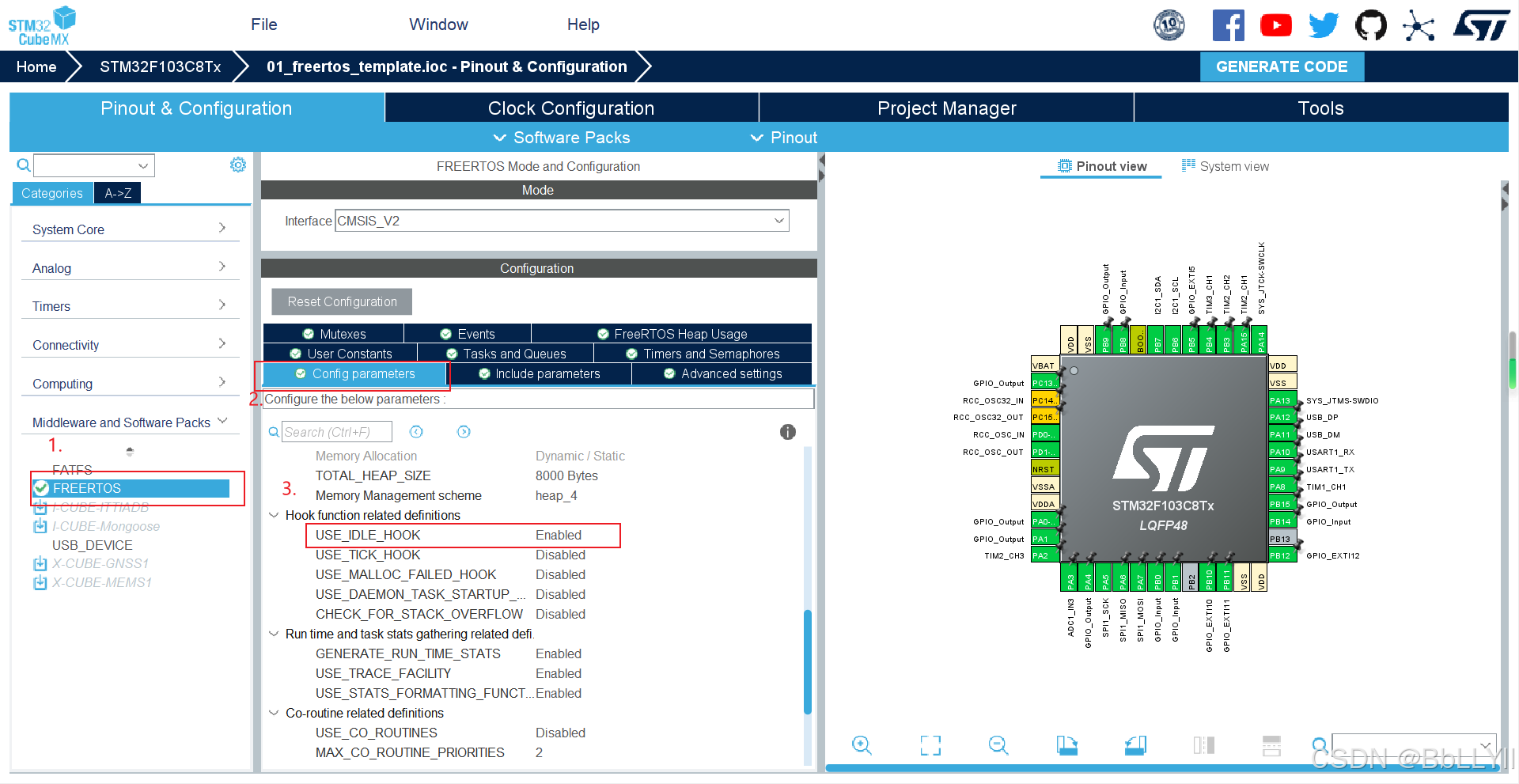Open the YouTube link icon

(1275, 25)
